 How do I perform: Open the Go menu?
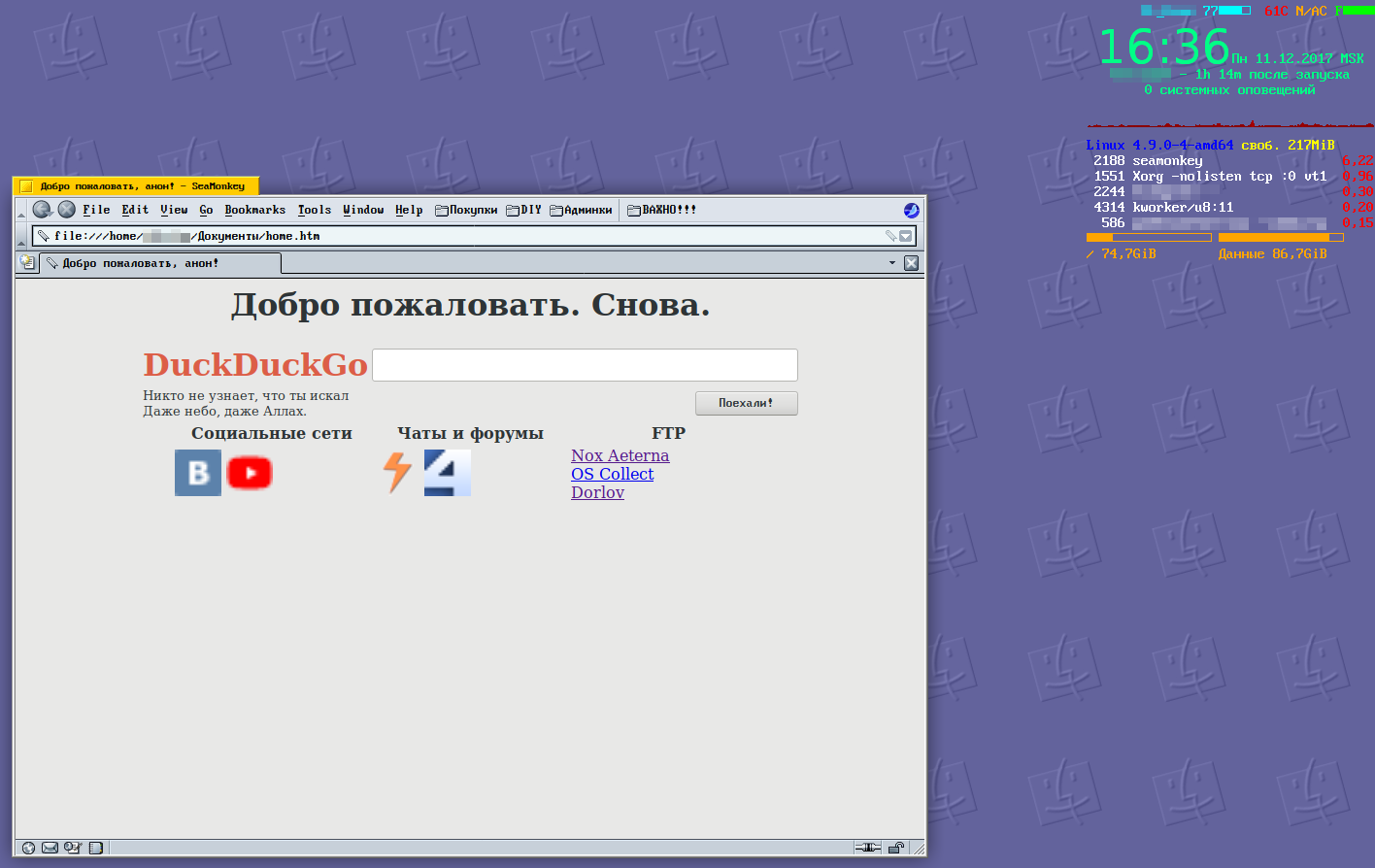point(206,210)
